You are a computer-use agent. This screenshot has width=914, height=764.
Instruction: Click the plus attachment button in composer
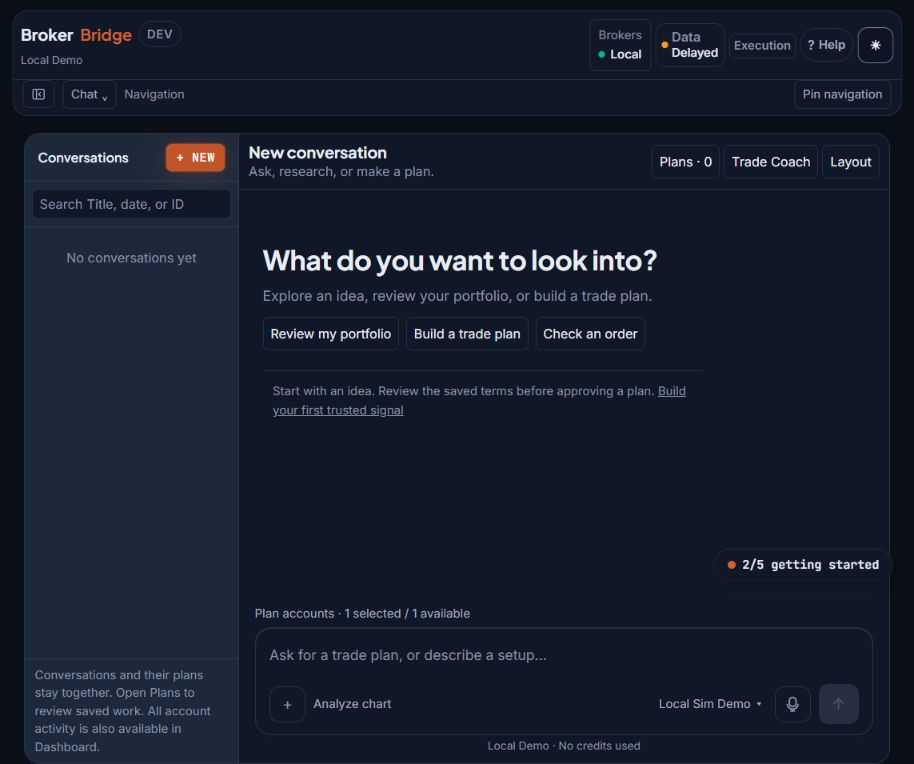287,705
